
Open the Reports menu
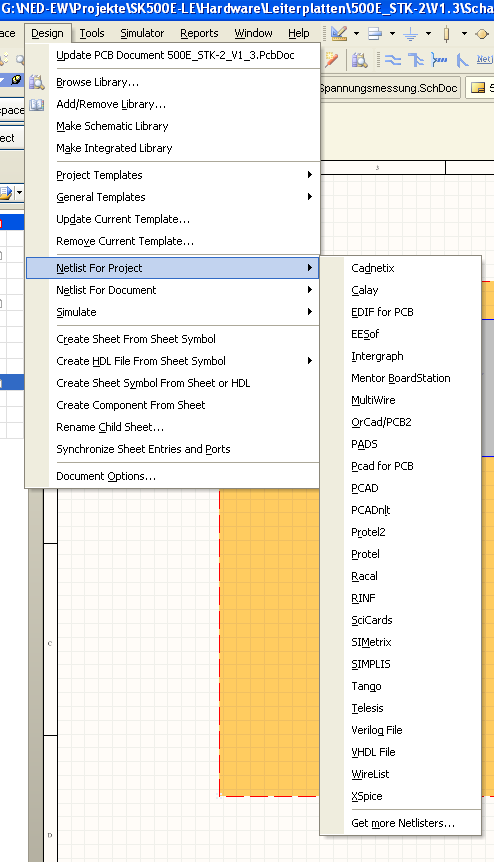[199, 34]
